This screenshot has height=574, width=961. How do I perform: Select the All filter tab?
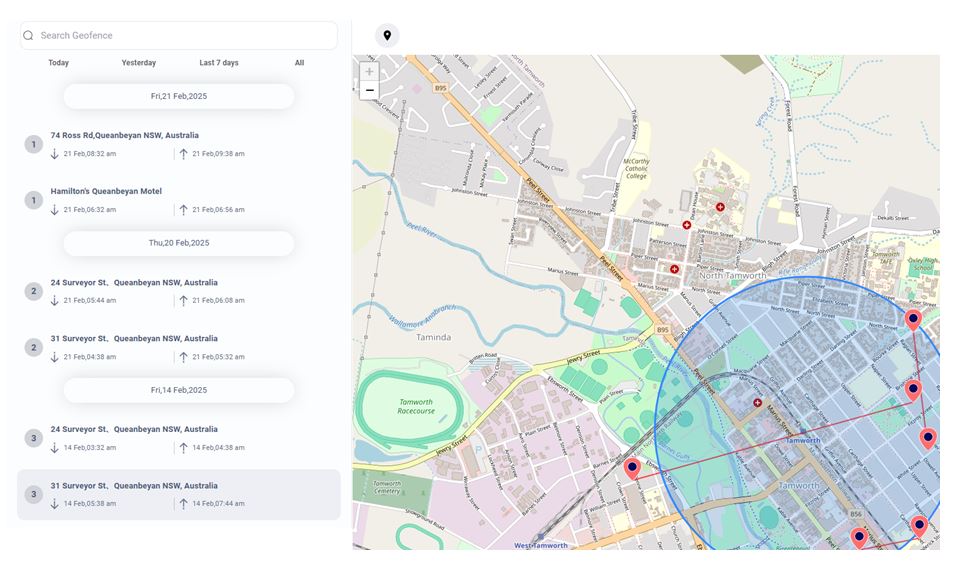(x=299, y=63)
